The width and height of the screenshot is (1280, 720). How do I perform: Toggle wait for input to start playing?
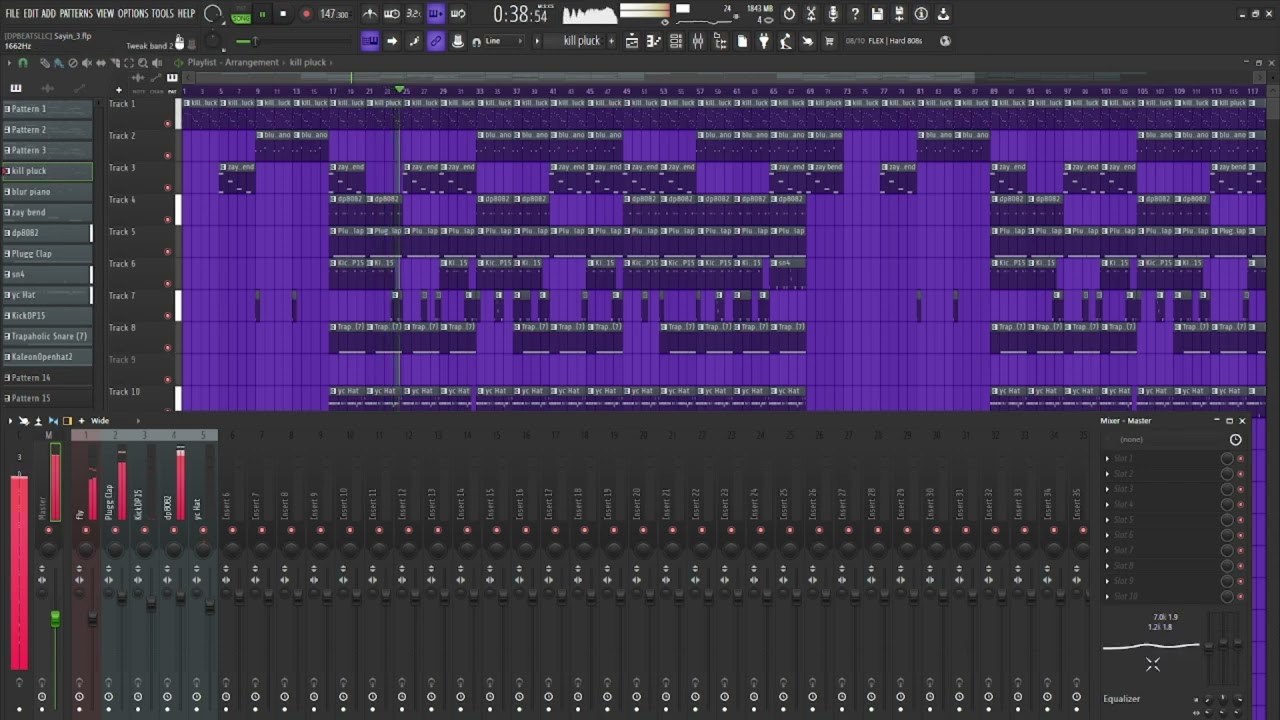point(392,14)
